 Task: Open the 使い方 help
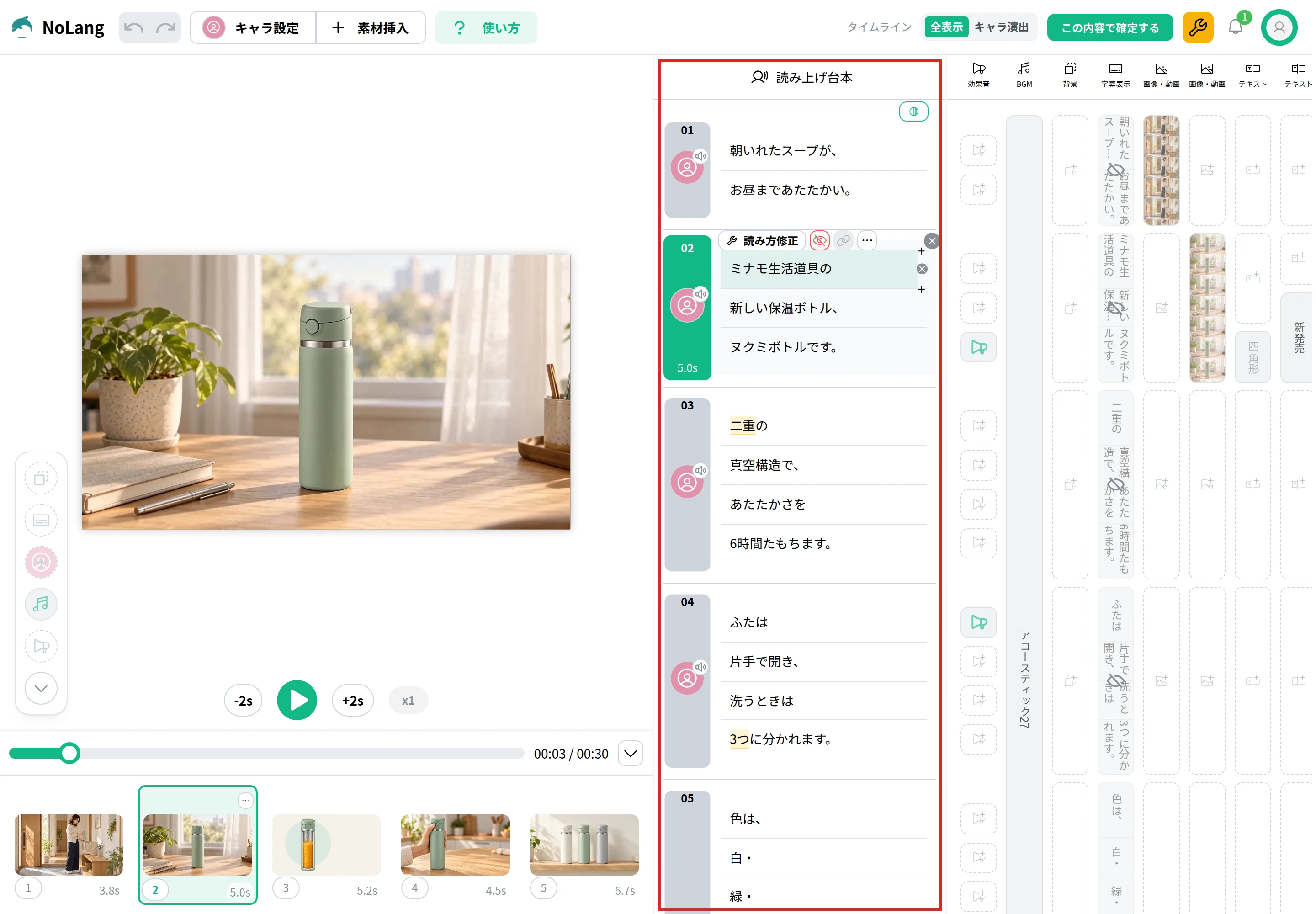coord(486,27)
